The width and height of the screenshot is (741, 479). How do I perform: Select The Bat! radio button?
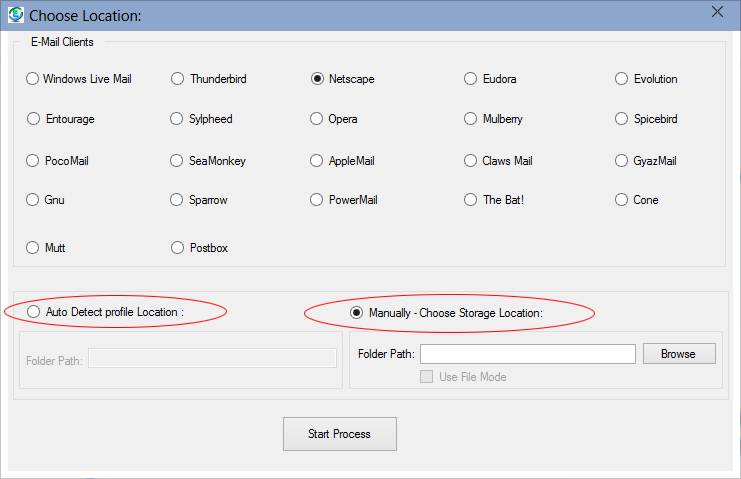471,200
